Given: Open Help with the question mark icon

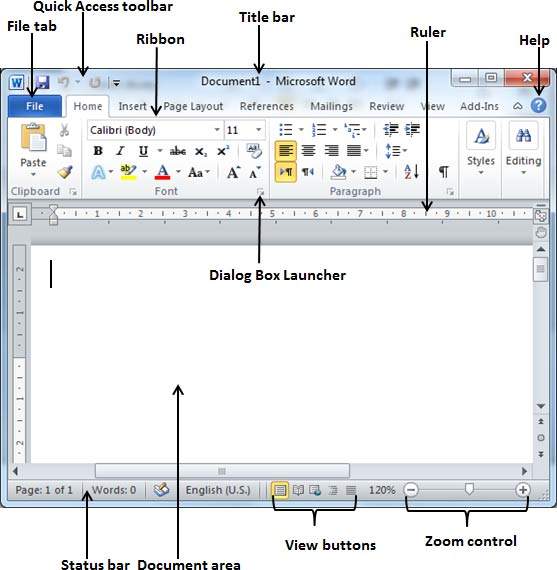Looking at the screenshot, I should coord(538,106).
